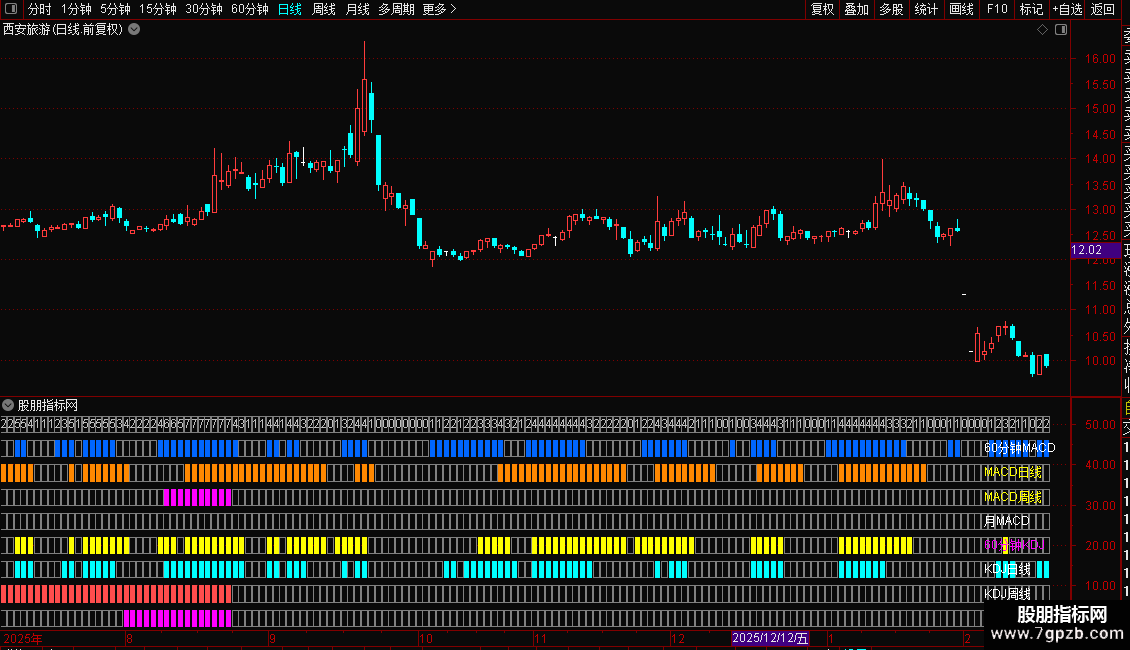
Task: Click the KDJ周线 indicator label
Action: tap(1007, 594)
